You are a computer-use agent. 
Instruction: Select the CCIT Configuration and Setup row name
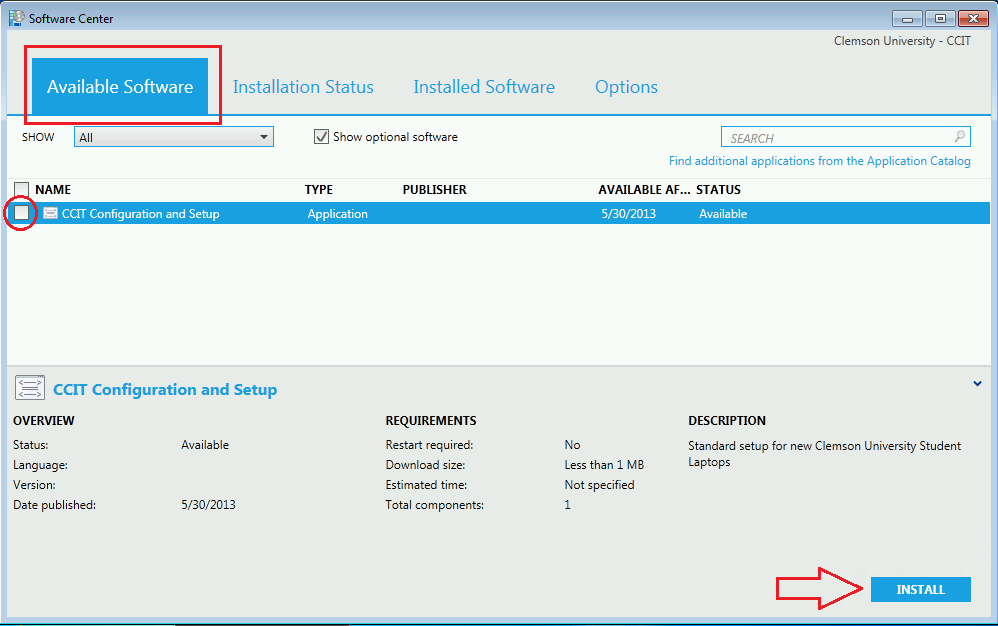tap(141, 214)
